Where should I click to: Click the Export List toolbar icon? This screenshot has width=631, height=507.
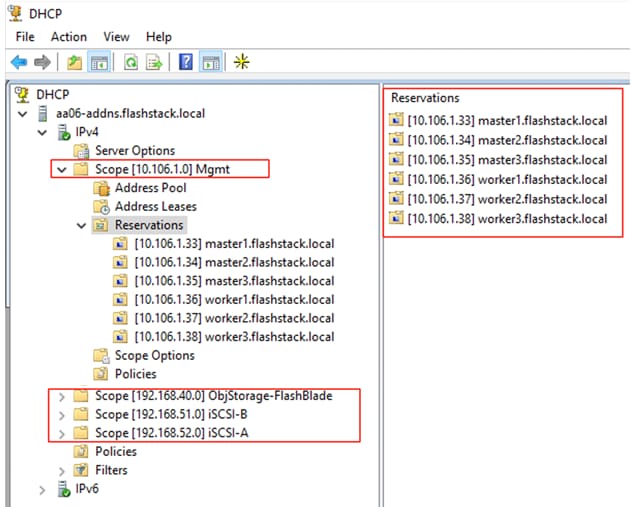(x=154, y=62)
